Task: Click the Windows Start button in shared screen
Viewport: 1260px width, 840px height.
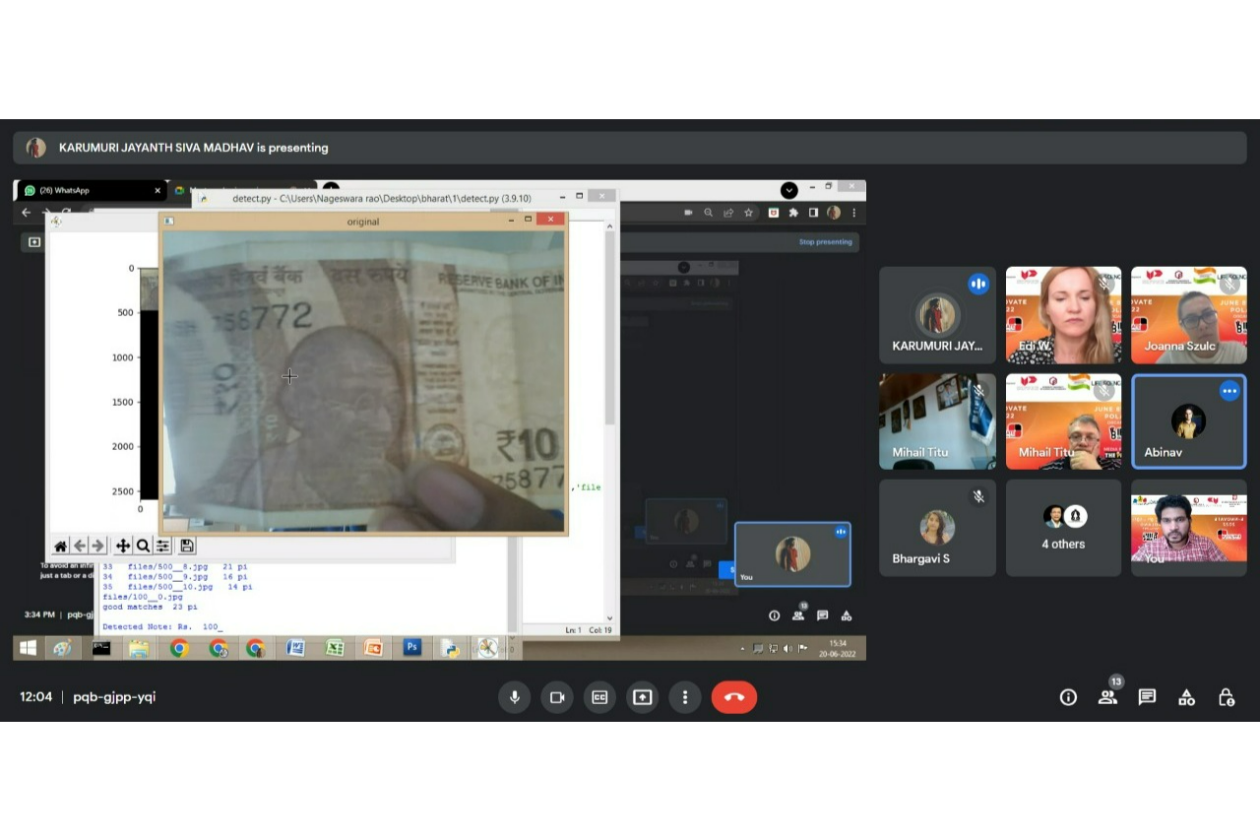Action: tap(28, 648)
